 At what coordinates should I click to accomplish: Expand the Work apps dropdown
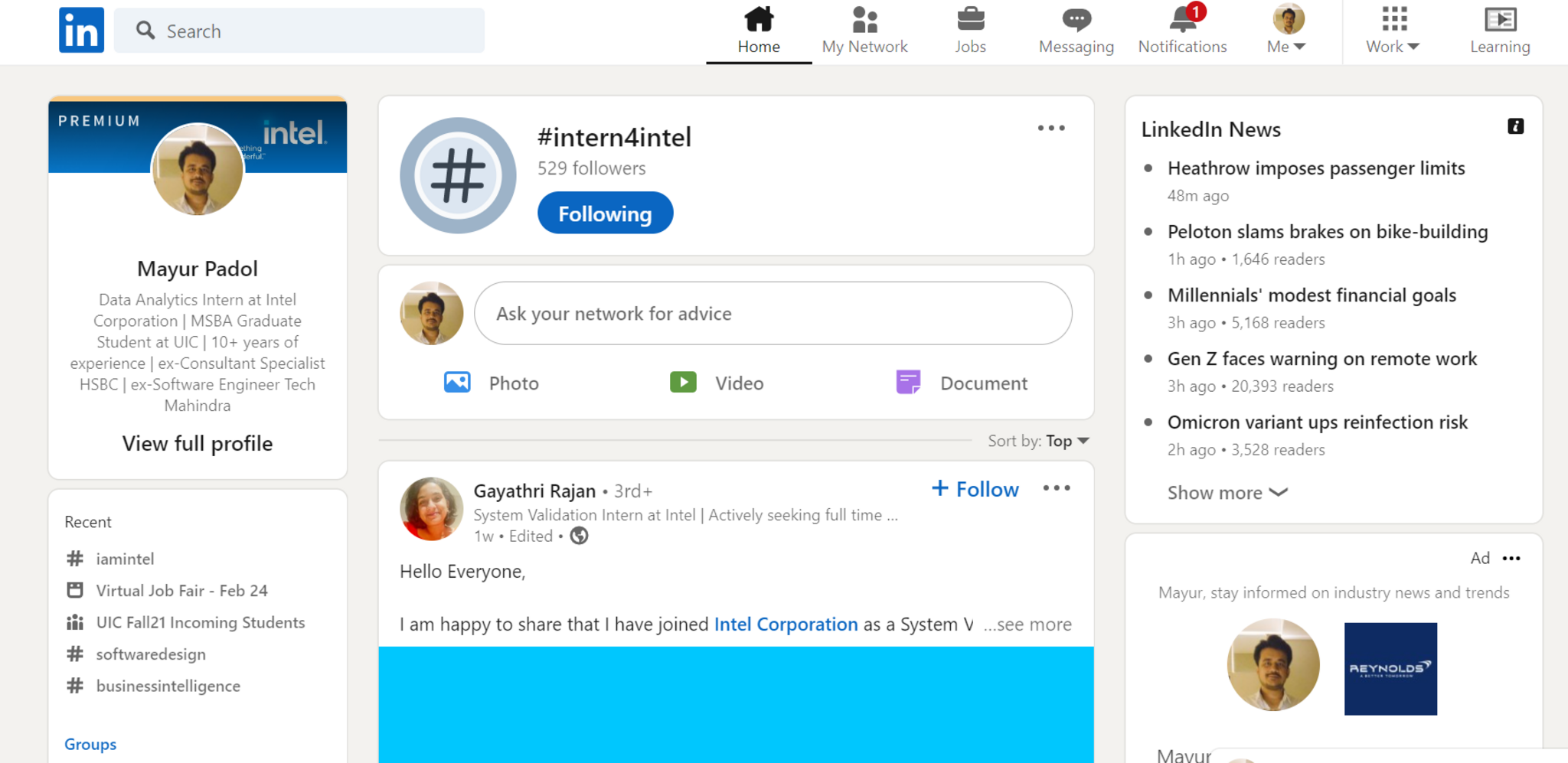(1393, 31)
